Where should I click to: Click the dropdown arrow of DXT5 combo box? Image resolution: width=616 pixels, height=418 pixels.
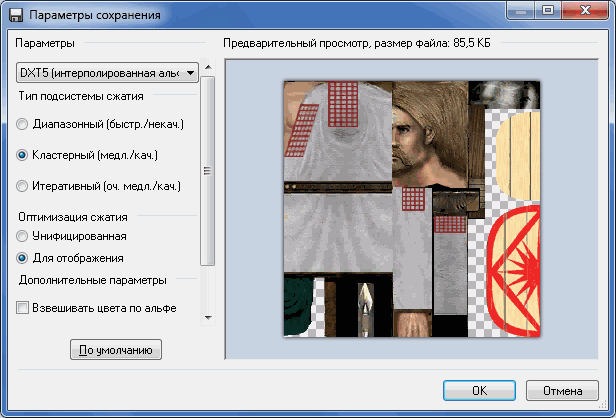(191, 73)
